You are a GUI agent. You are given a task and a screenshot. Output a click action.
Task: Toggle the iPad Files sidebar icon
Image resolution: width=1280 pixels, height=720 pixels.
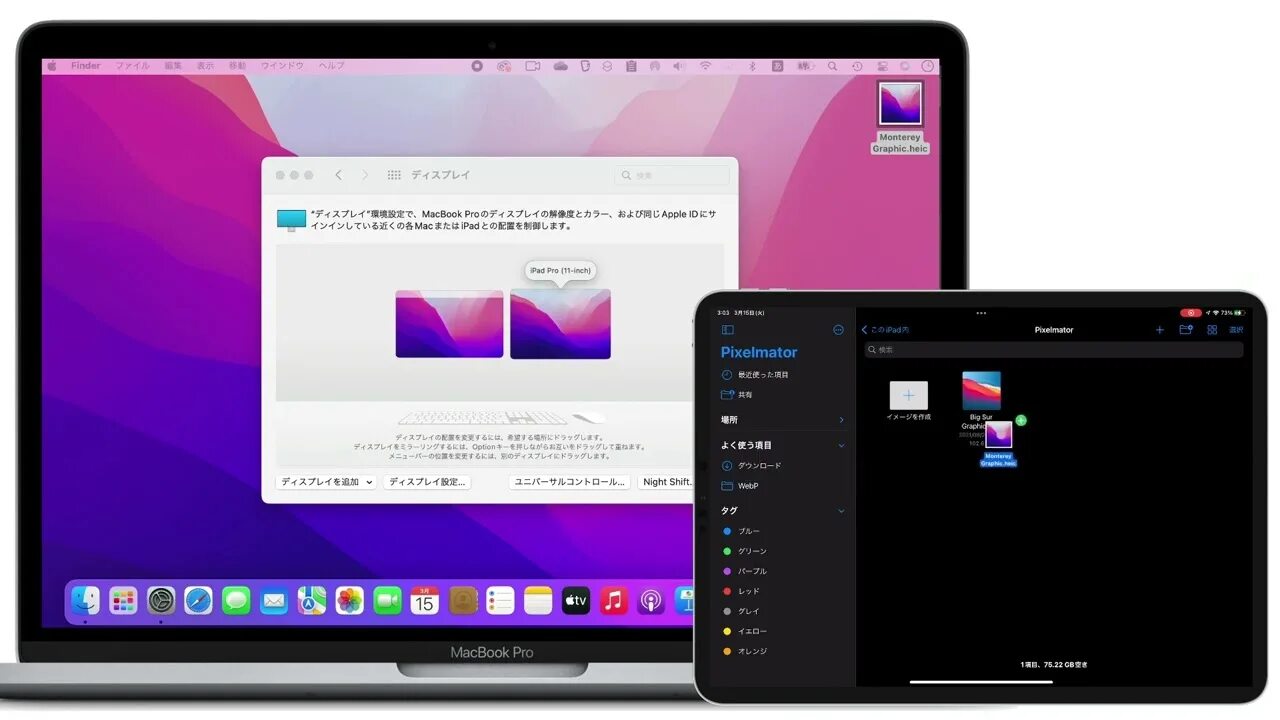728,330
